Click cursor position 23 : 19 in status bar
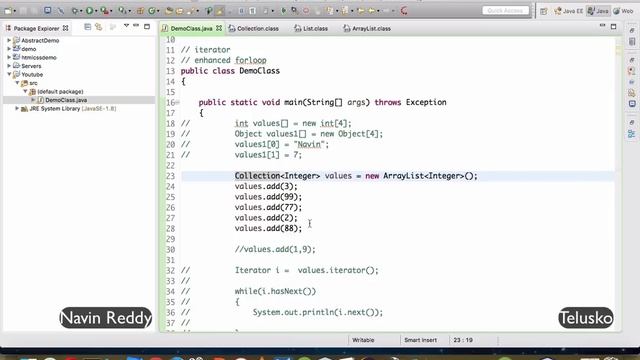Viewport: 640px width, 360px height. (x=463, y=340)
